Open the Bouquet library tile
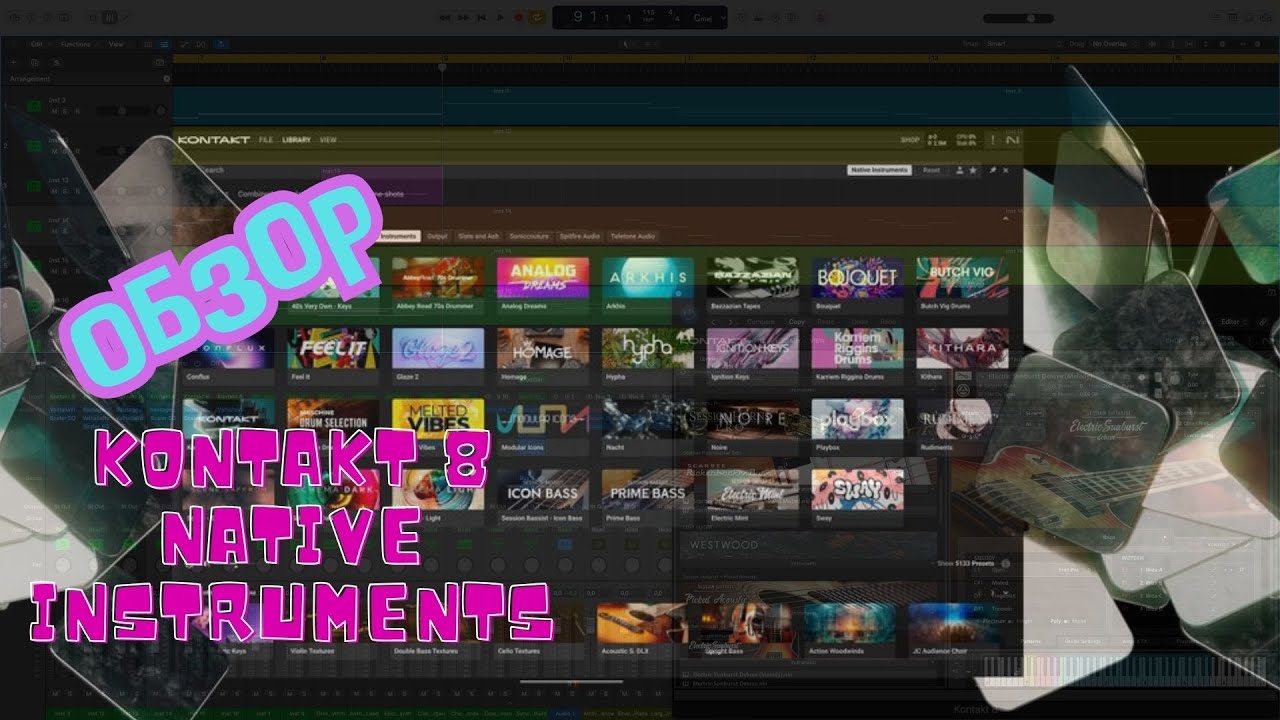 [858, 284]
